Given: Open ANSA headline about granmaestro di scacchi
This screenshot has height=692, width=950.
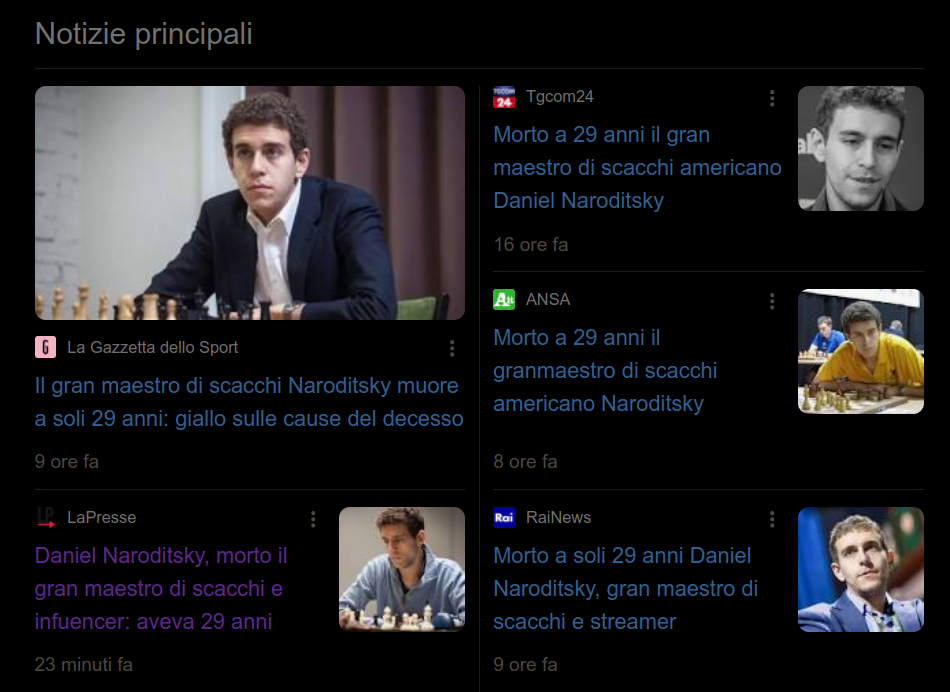Looking at the screenshot, I should pos(605,370).
